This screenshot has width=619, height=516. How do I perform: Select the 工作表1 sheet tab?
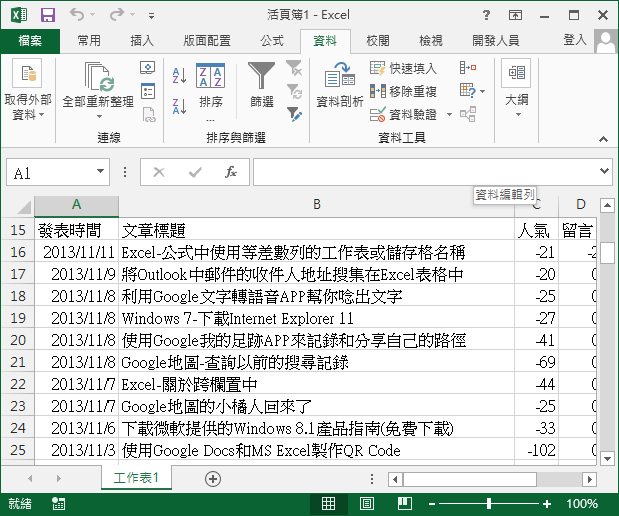click(x=136, y=478)
